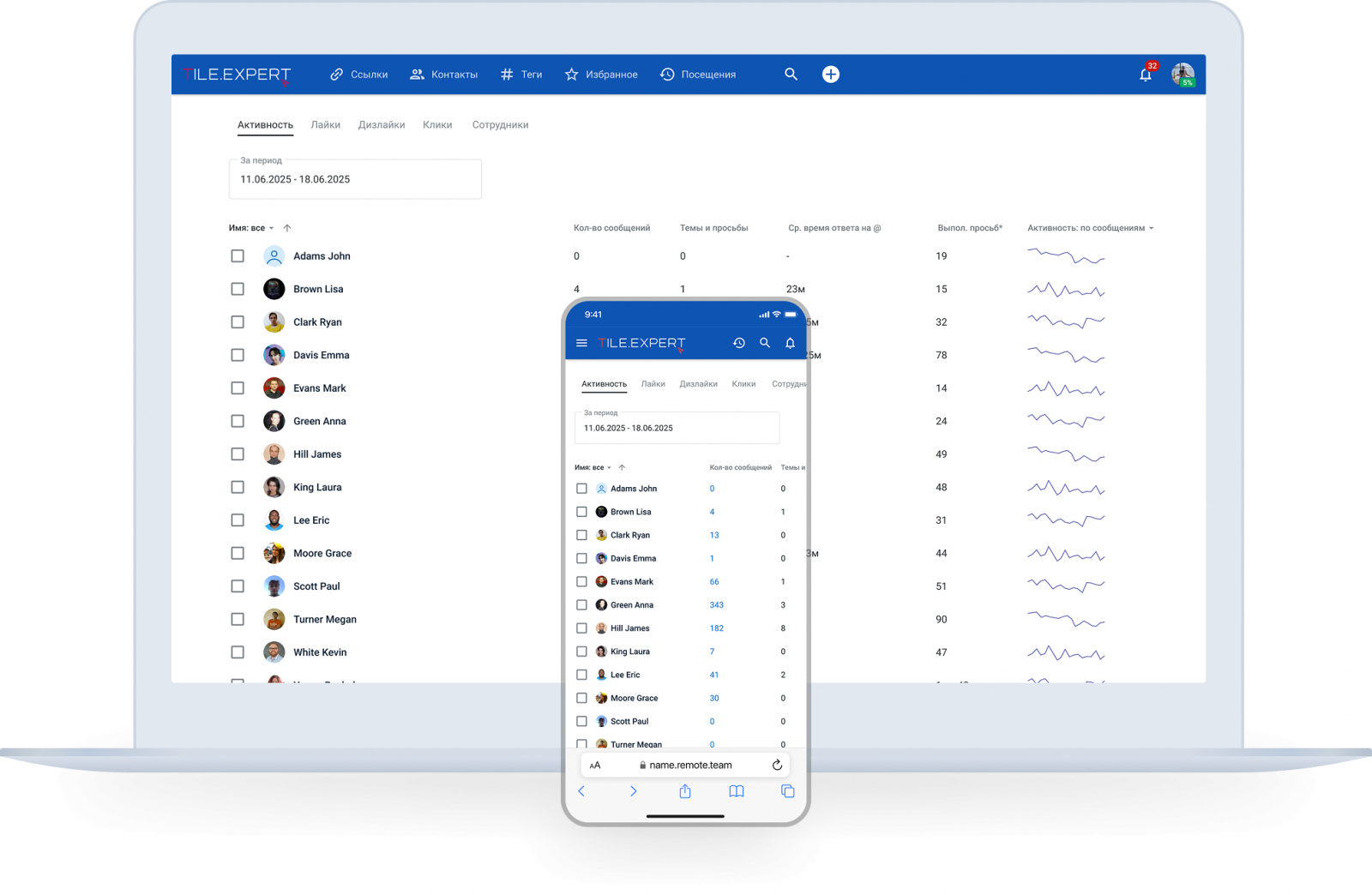Check the King Laura checkbox on desktop
Image resolution: width=1372 pixels, height=895 pixels.
[238, 487]
